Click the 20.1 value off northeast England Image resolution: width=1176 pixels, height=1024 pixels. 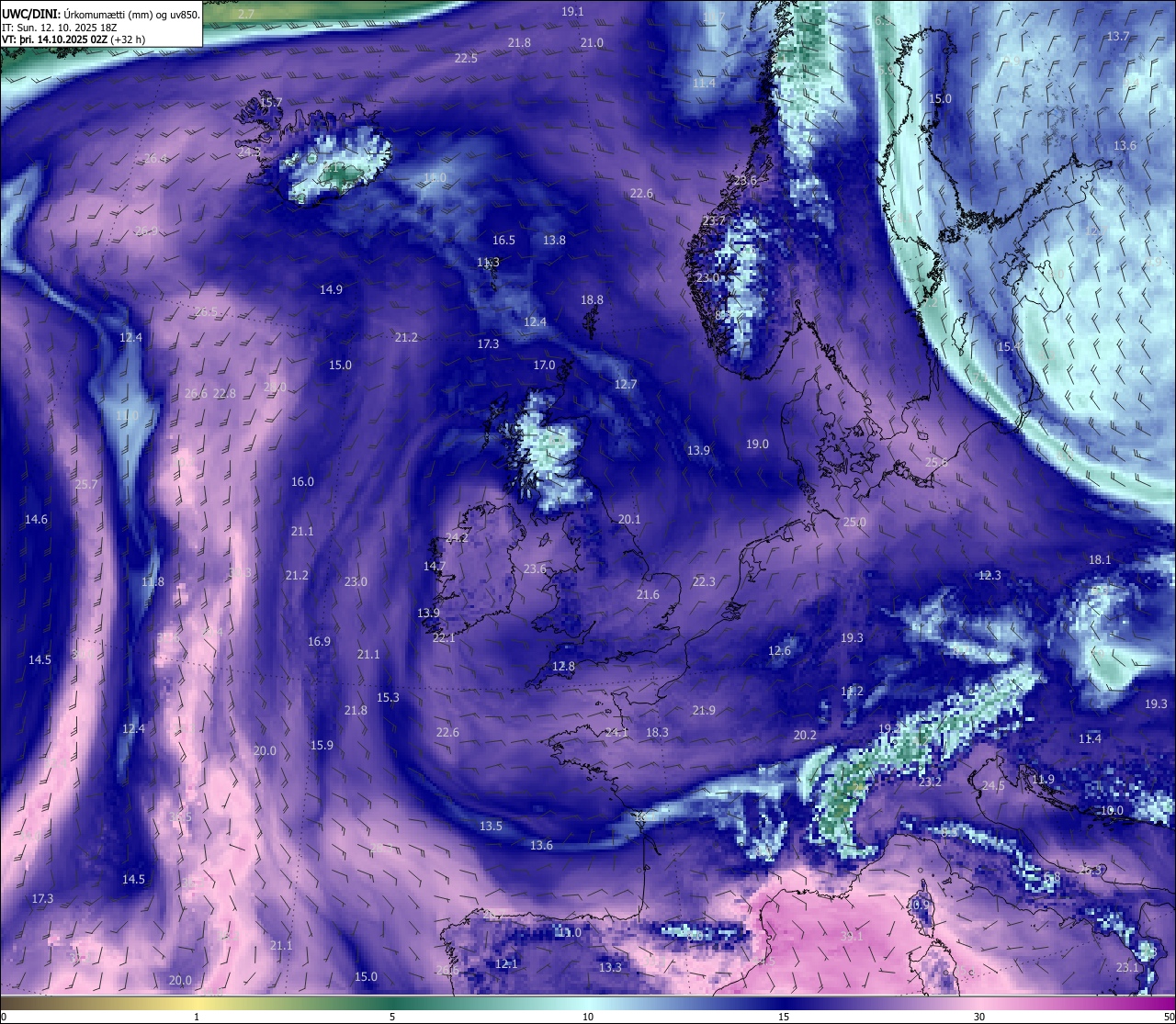629,519
